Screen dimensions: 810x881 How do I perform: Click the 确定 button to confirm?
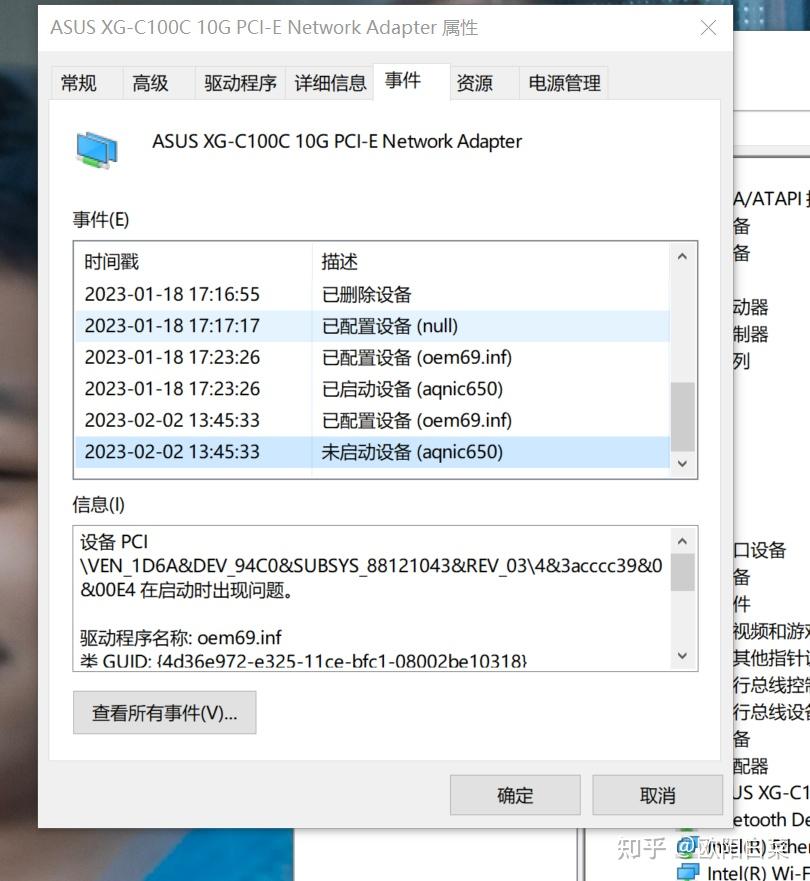515,795
